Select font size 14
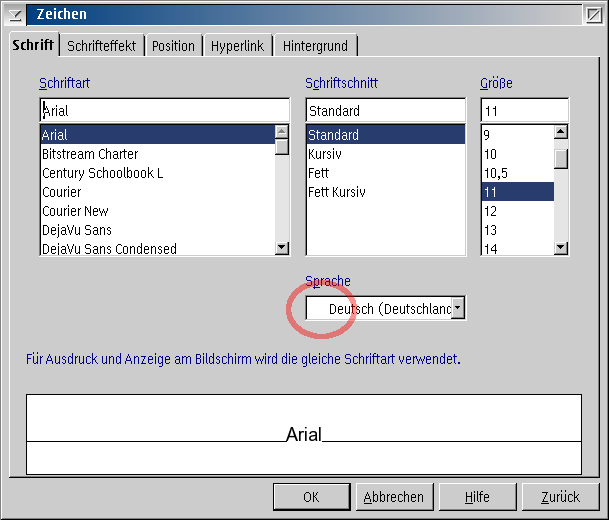This screenshot has width=609, height=520. click(518, 248)
